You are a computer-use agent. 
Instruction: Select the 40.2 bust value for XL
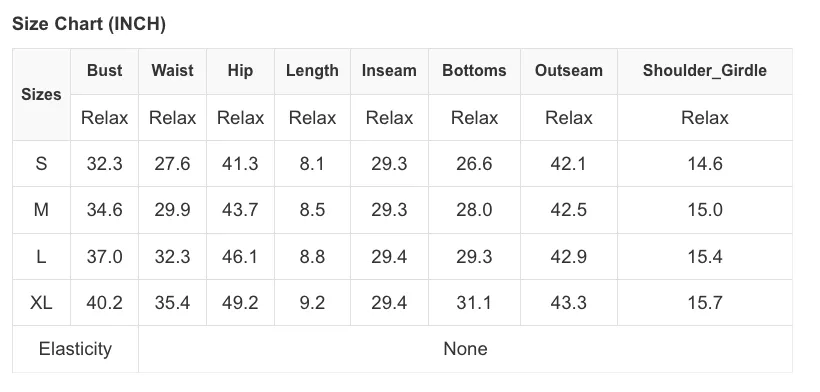point(105,303)
